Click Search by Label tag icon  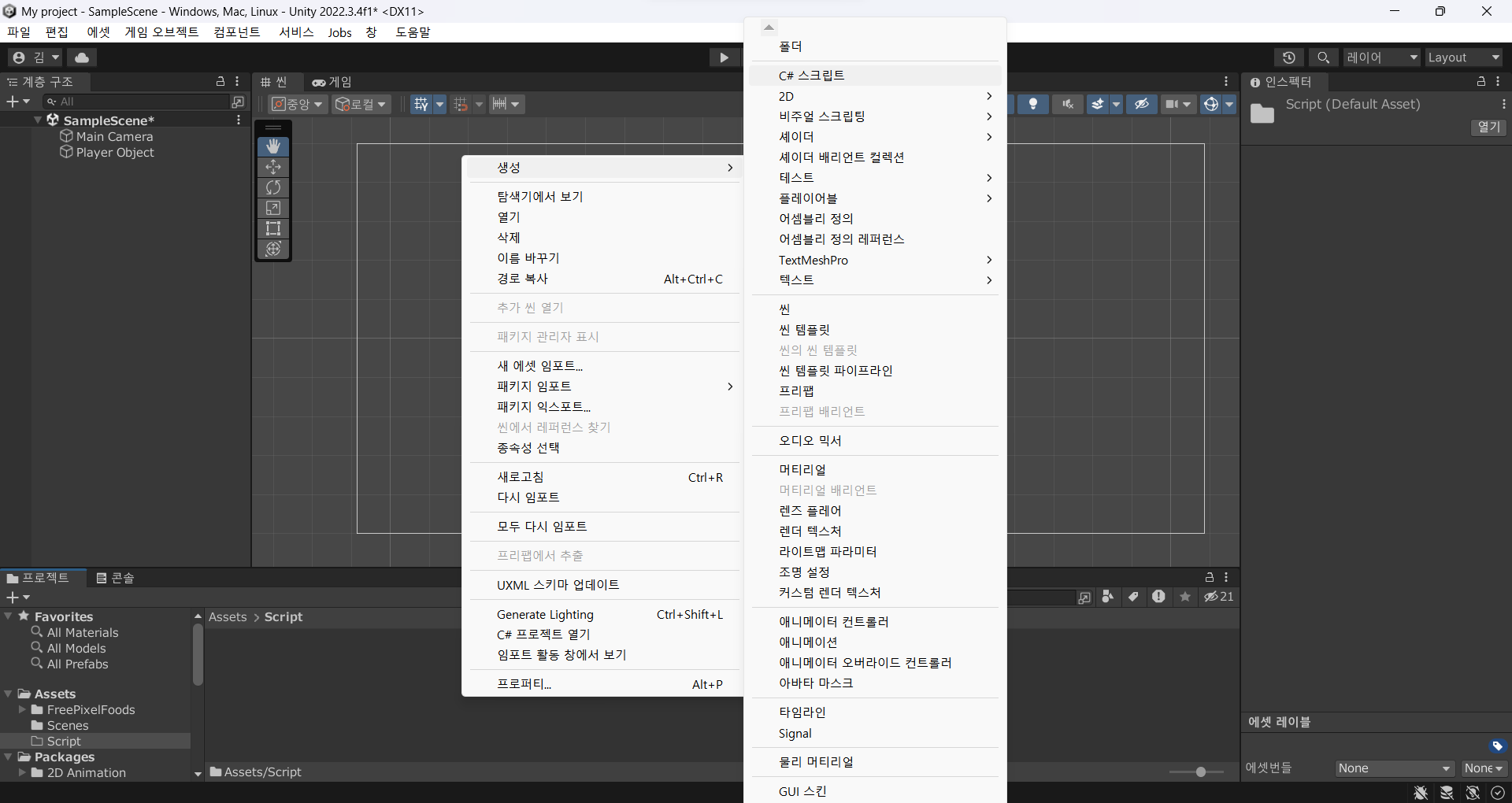point(1133,597)
